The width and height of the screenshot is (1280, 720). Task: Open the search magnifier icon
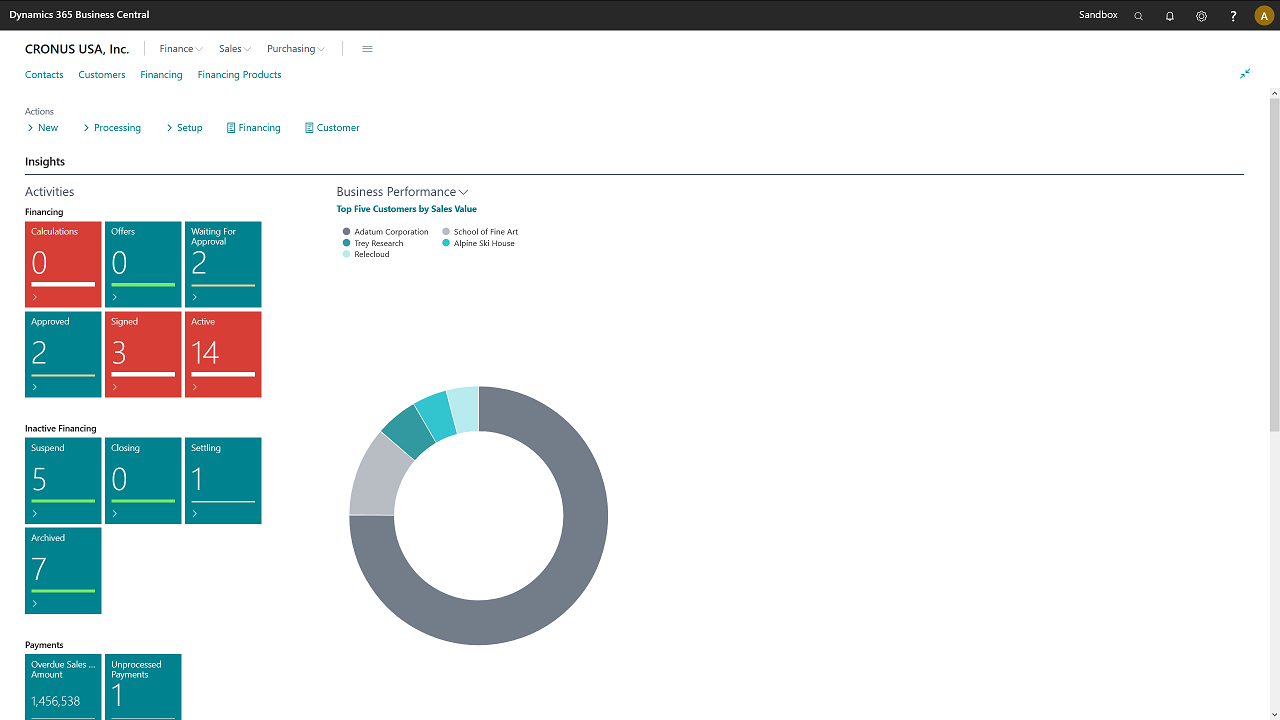1138,16
